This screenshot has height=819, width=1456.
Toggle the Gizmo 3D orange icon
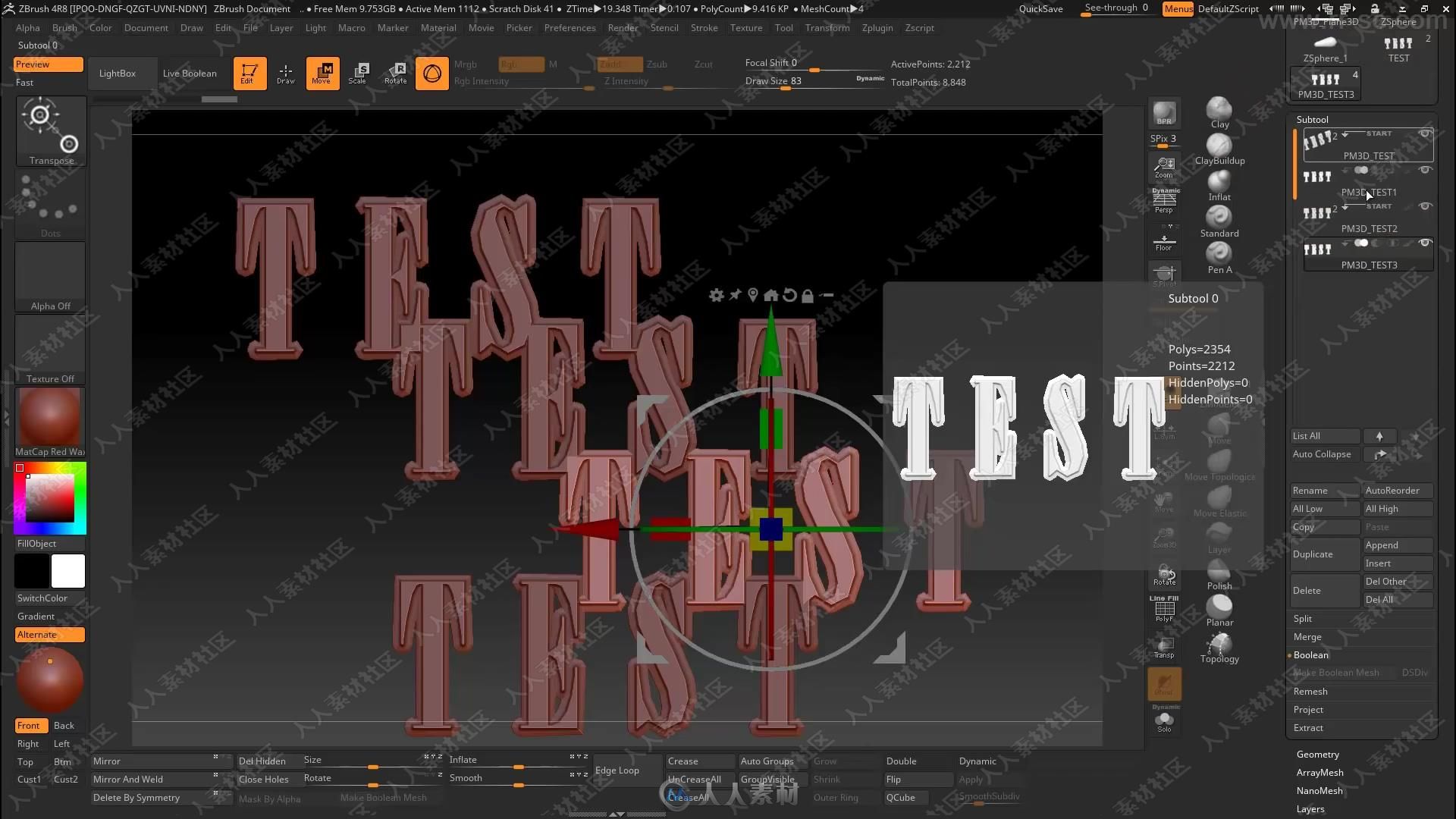click(431, 74)
